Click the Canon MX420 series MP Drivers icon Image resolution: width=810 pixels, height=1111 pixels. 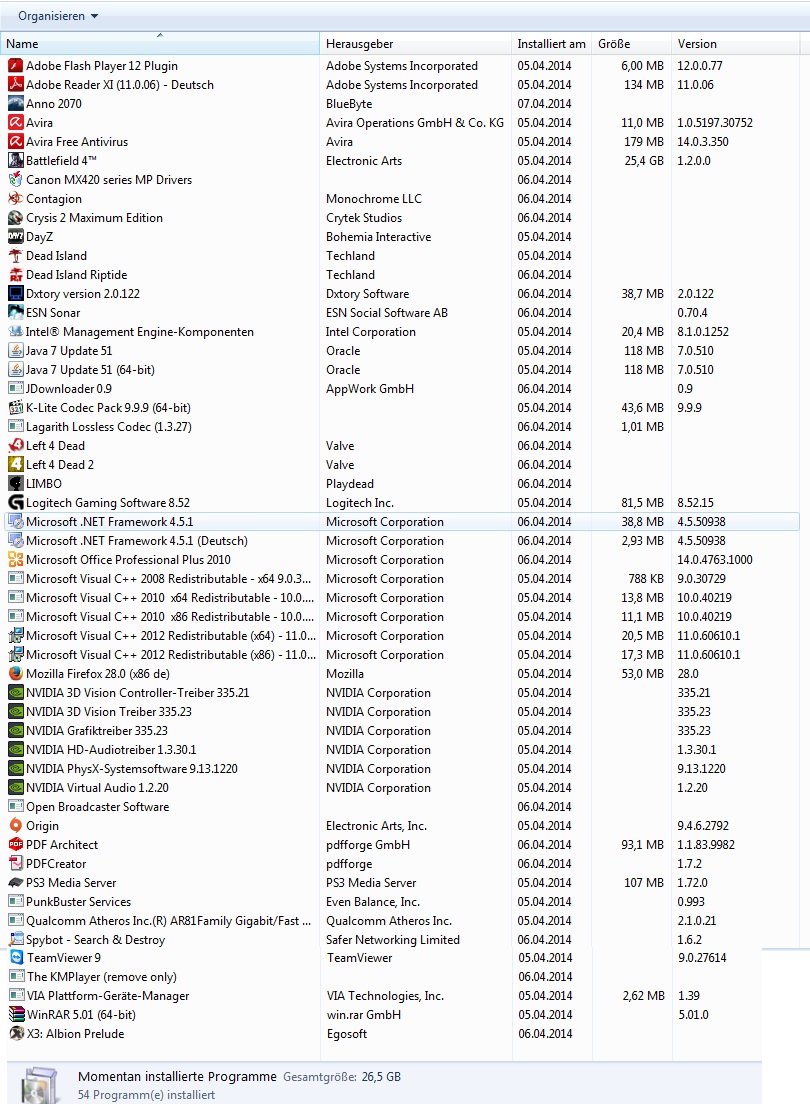point(16,180)
